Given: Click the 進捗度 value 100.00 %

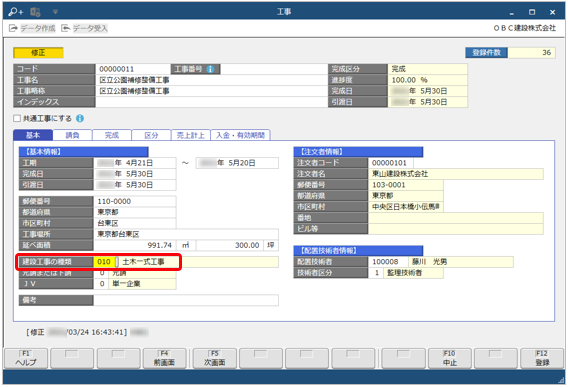Looking at the screenshot, I should tap(428, 80).
